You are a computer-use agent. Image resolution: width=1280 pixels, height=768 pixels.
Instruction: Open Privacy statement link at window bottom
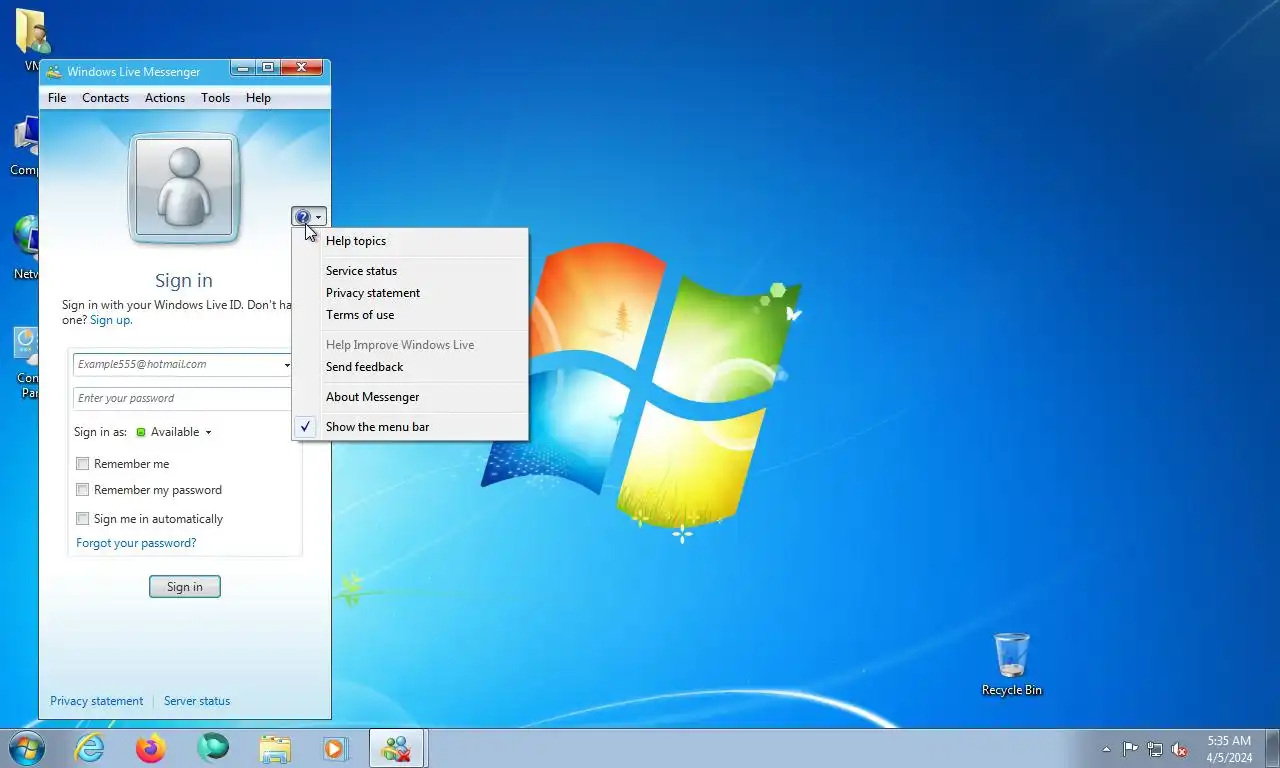[x=97, y=701]
